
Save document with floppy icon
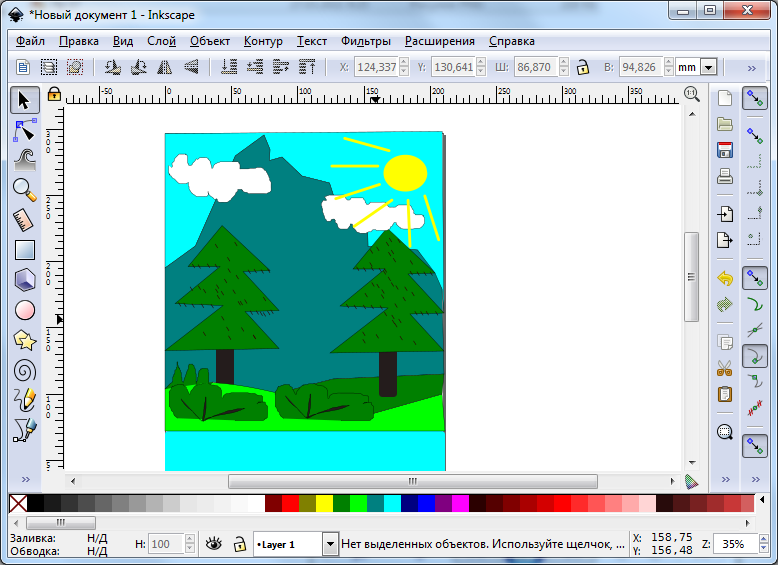pos(725,150)
